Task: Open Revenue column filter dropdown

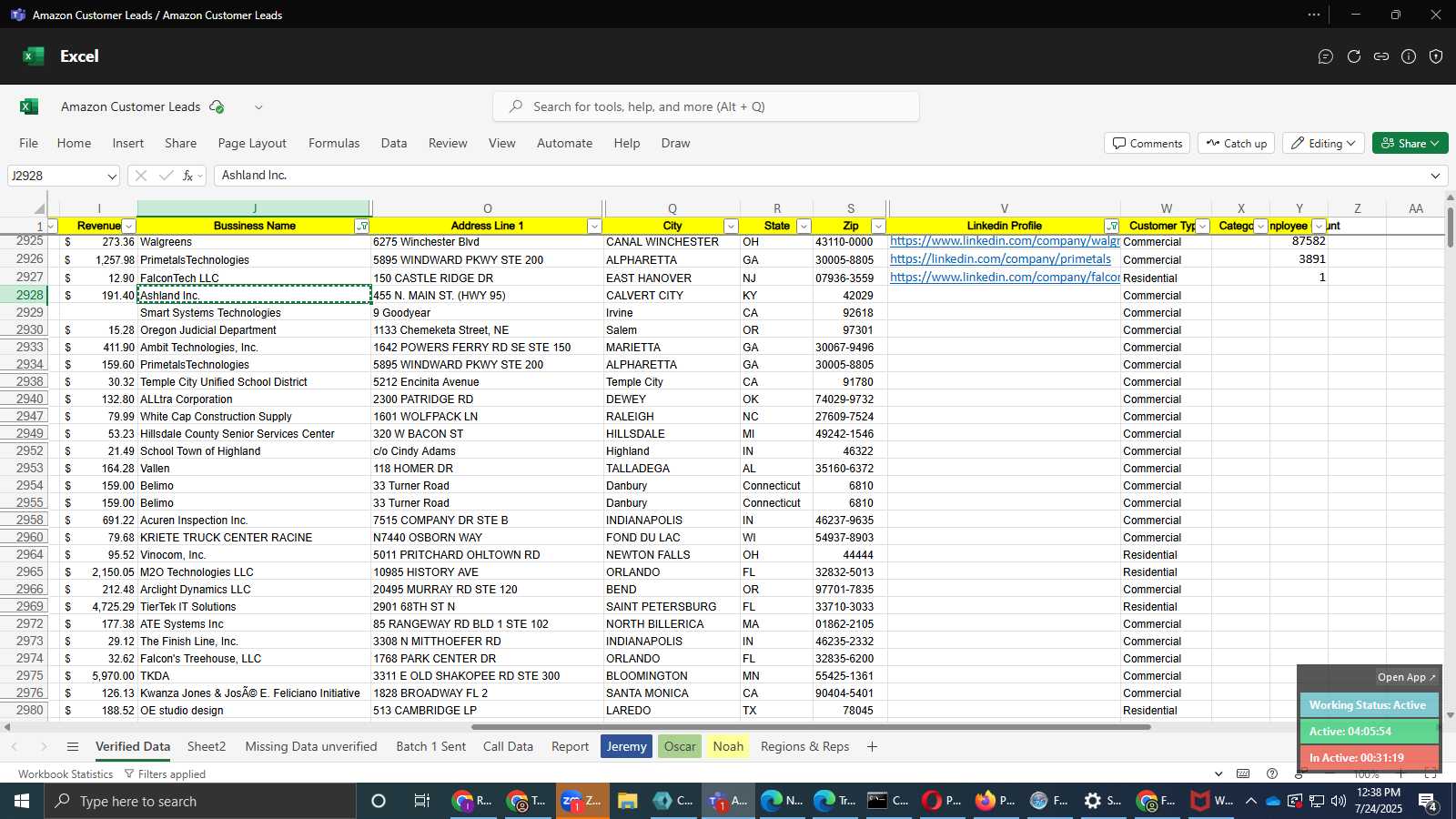Action: (128, 226)
